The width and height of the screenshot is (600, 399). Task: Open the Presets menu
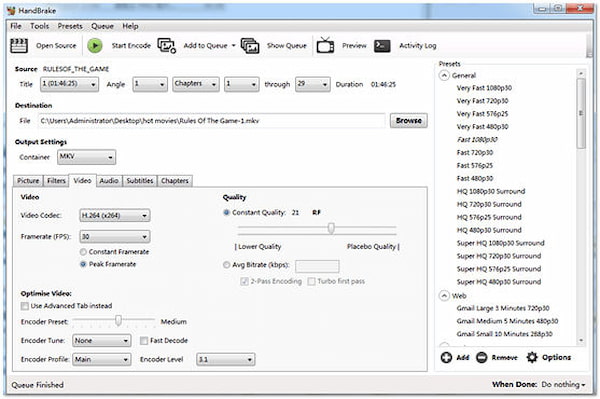pos(70,26)
